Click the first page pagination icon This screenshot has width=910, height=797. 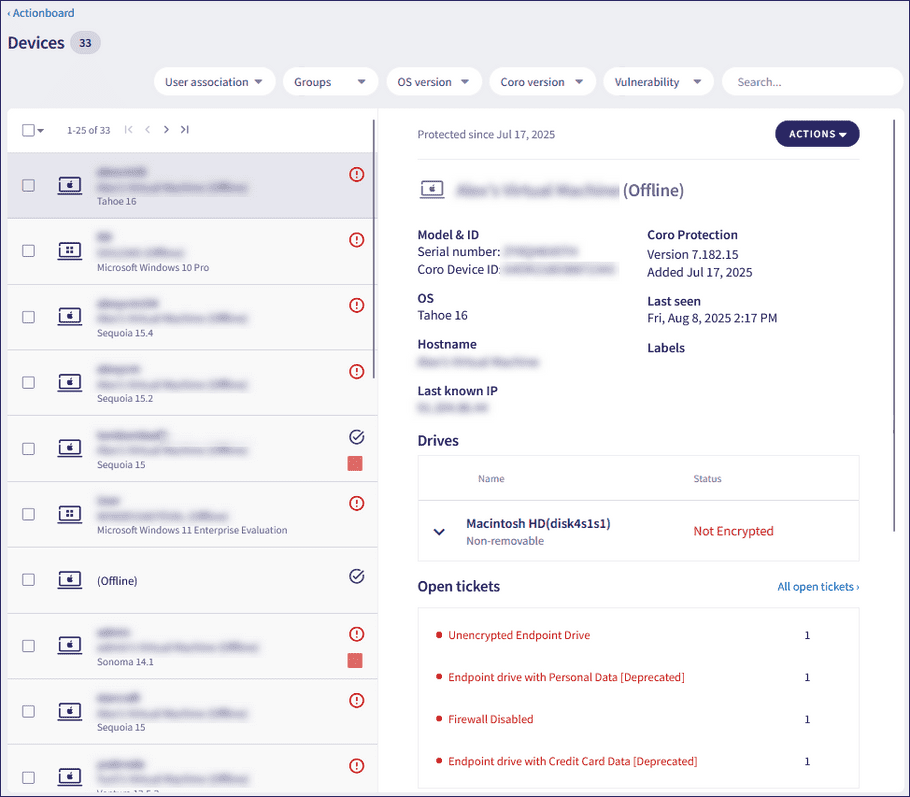128,130
